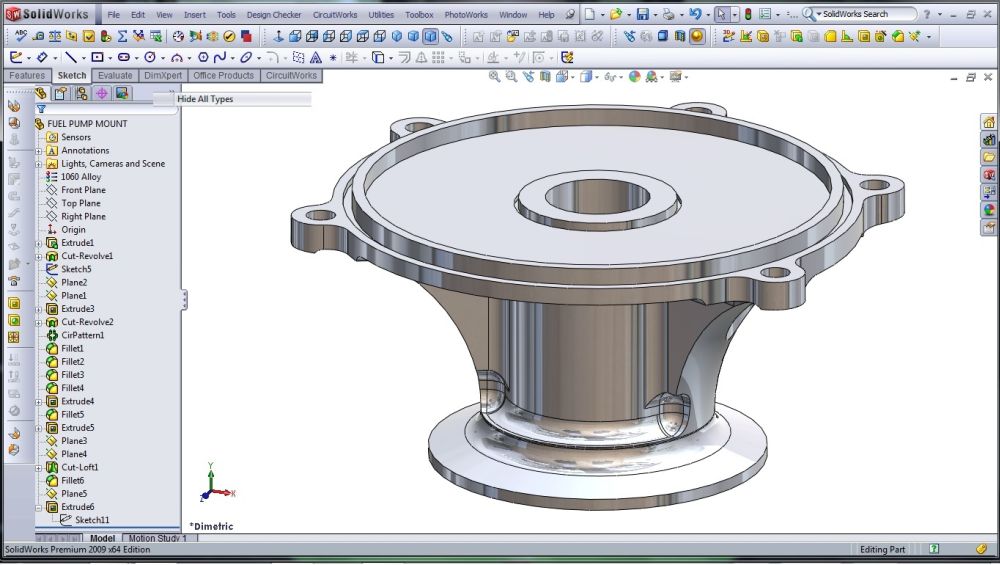Open the Insert menu
Viewport: 1000px width, 565px height.
click(195, 14)
